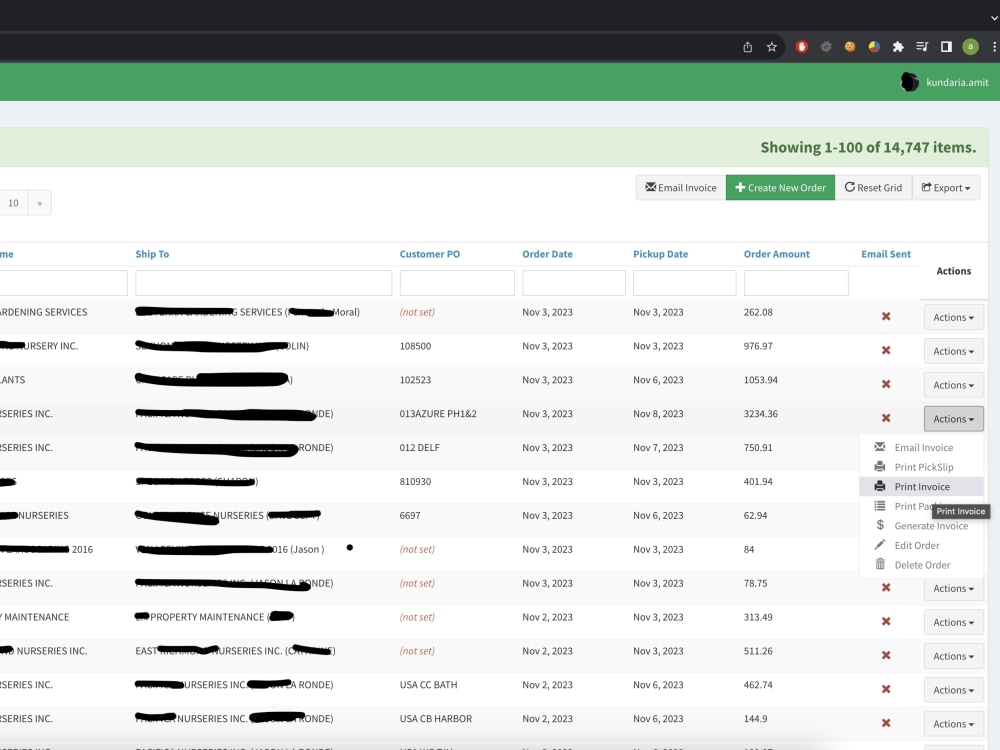The image size is (1000, 750).
Task: Click the envelope icon beside Email Invoice menu item
Action: click(x=879, y=446)
